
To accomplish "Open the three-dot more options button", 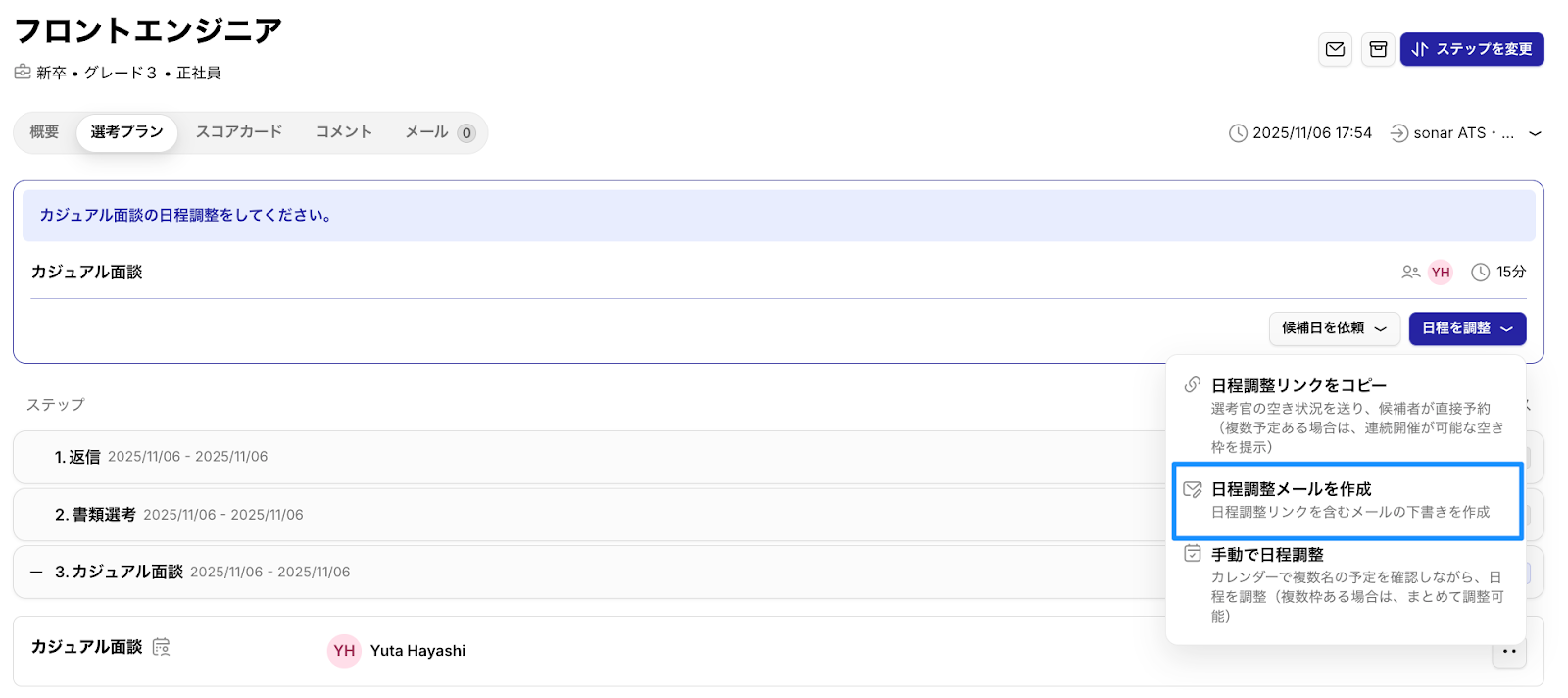I will click(1509, 652).
